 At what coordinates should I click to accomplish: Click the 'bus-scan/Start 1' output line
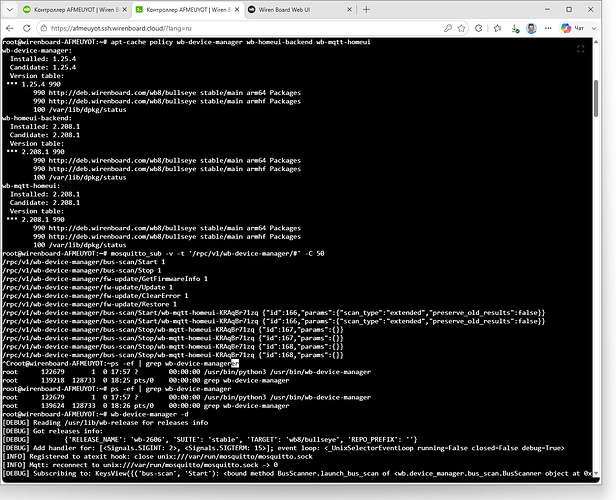click(84, 262)
